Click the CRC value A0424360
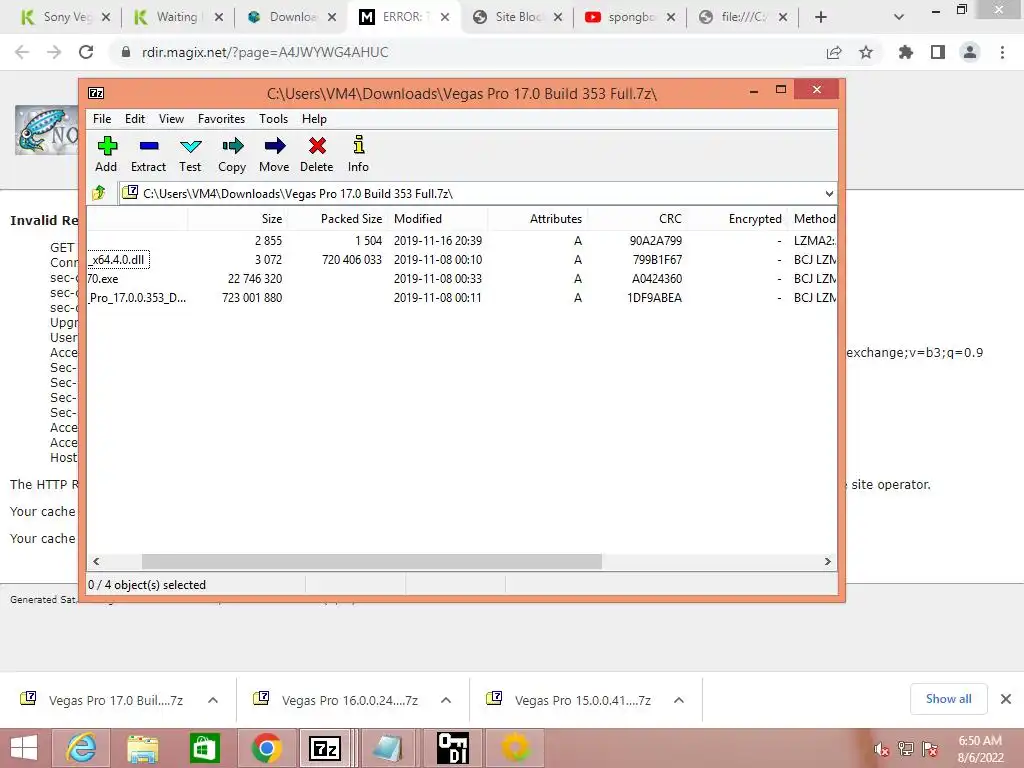The height and width of the screenshot is (768, 1024). click(656, 278)
